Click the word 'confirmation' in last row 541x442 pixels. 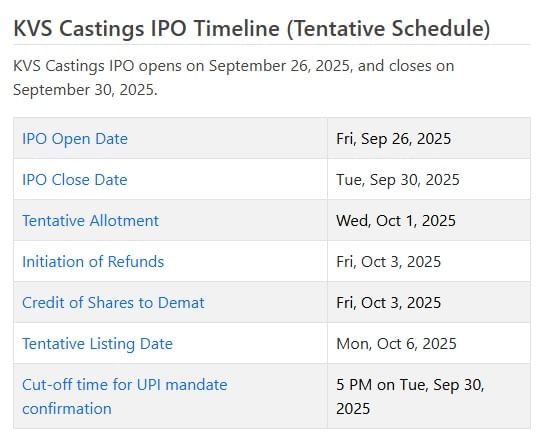[67, 409]
